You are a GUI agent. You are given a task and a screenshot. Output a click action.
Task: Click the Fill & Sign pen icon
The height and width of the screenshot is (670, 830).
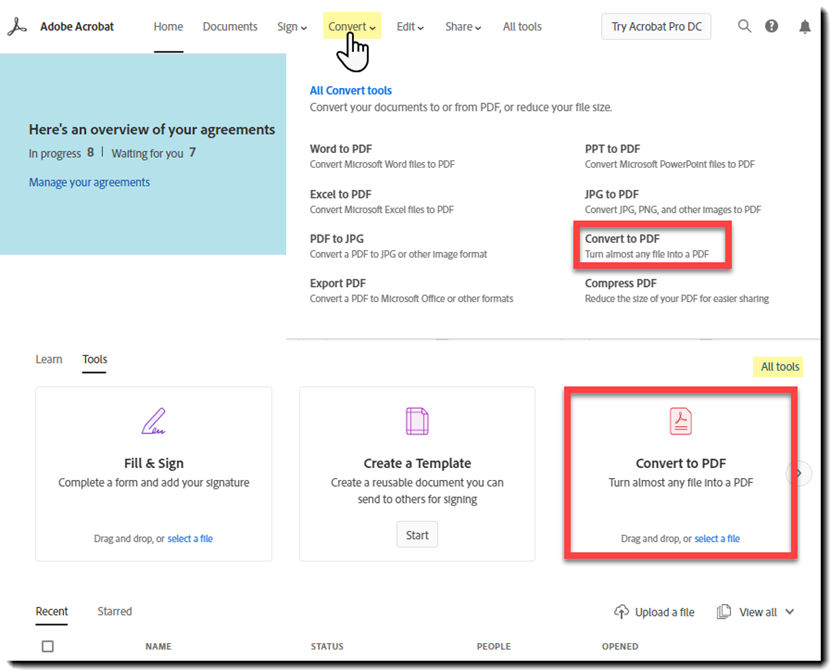(154, 421)
